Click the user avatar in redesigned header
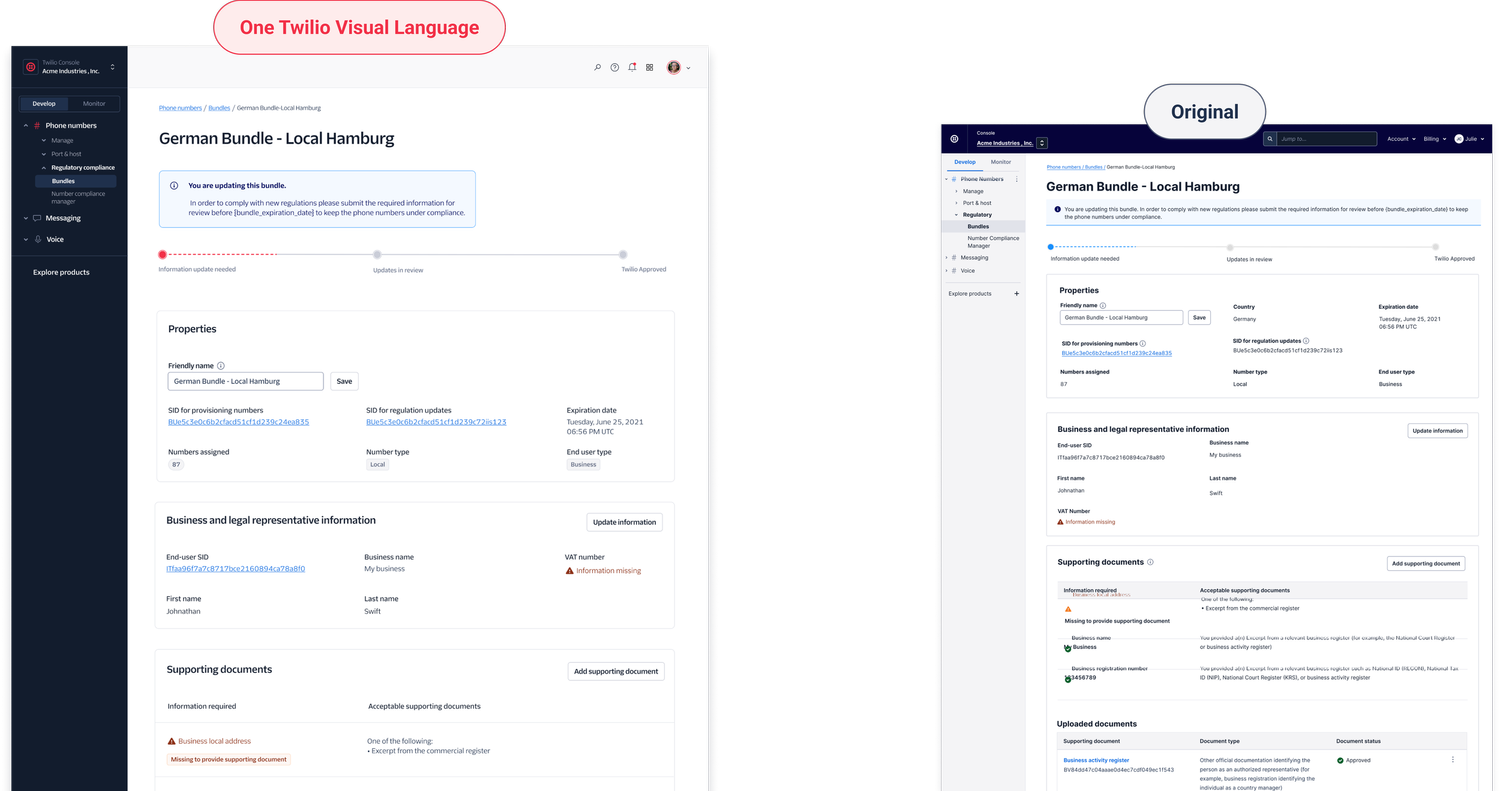Viewport: 1500px width, 791px height. [674, 67]
